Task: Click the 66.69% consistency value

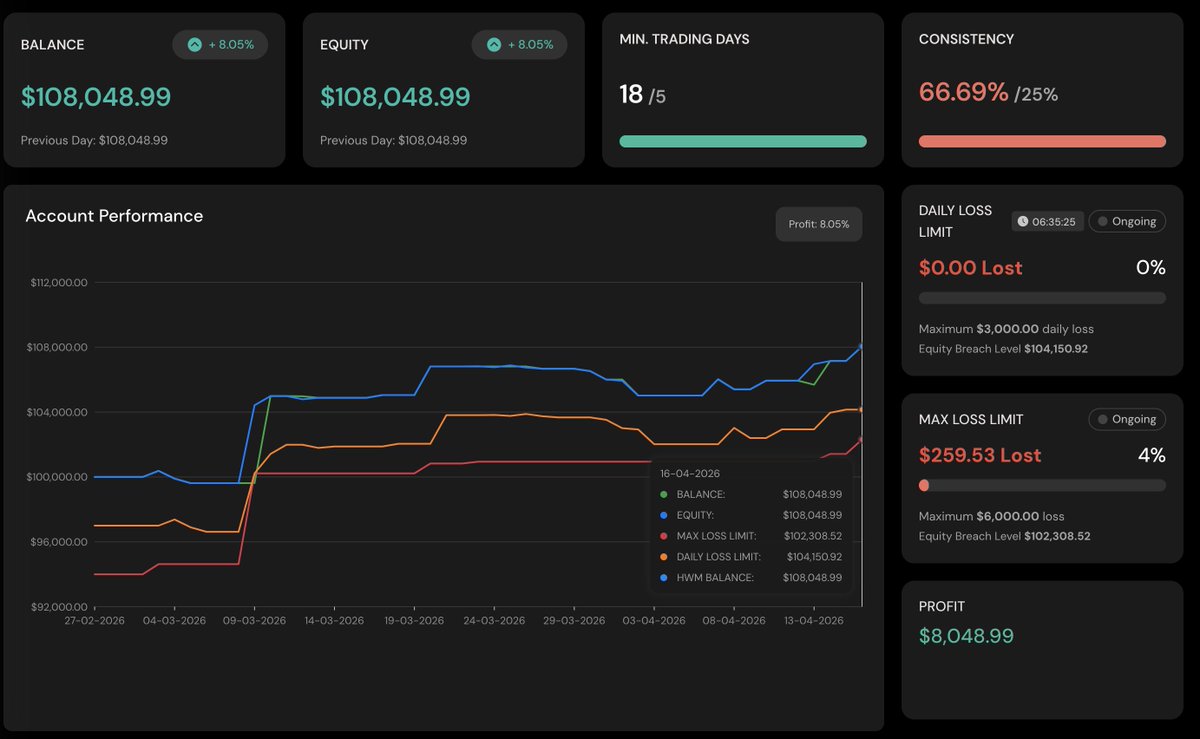Action: pos(964,93)
